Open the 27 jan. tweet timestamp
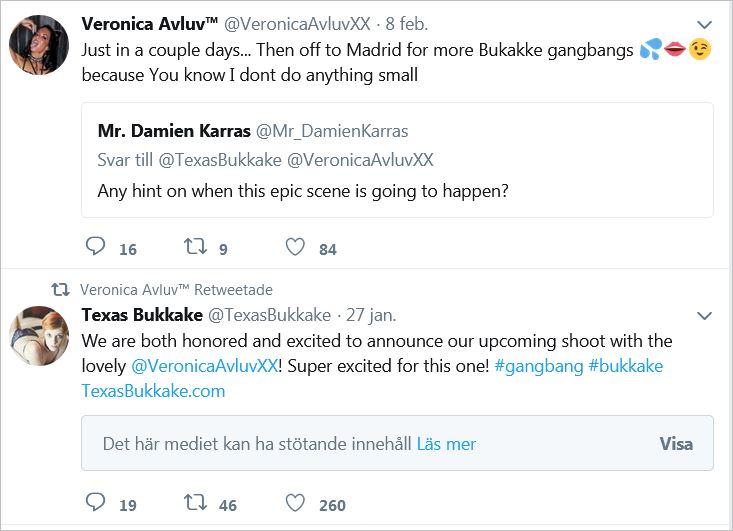The width and height of the screenshot is (733, 531). click(x=368, y=315)
